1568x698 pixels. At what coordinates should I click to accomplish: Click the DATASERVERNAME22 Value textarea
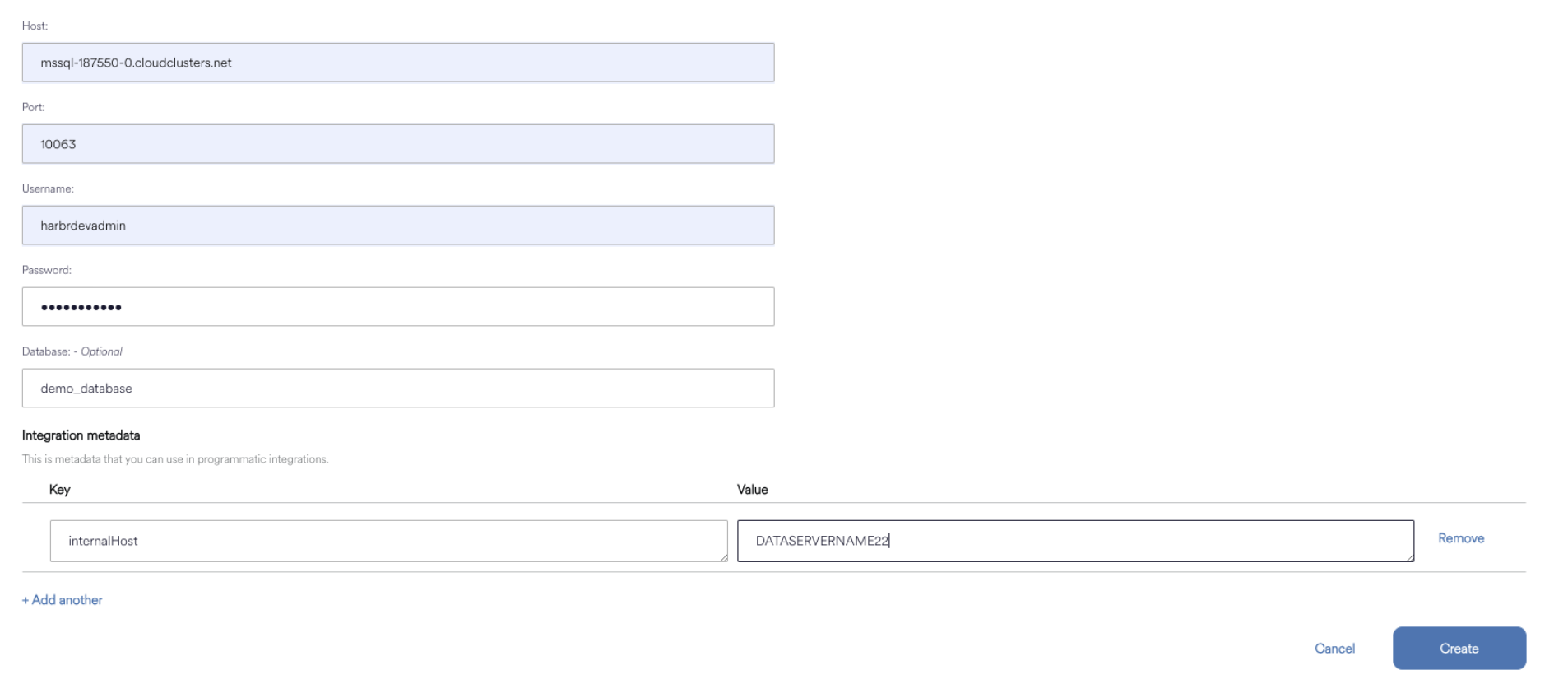(x=1075, y=541)
